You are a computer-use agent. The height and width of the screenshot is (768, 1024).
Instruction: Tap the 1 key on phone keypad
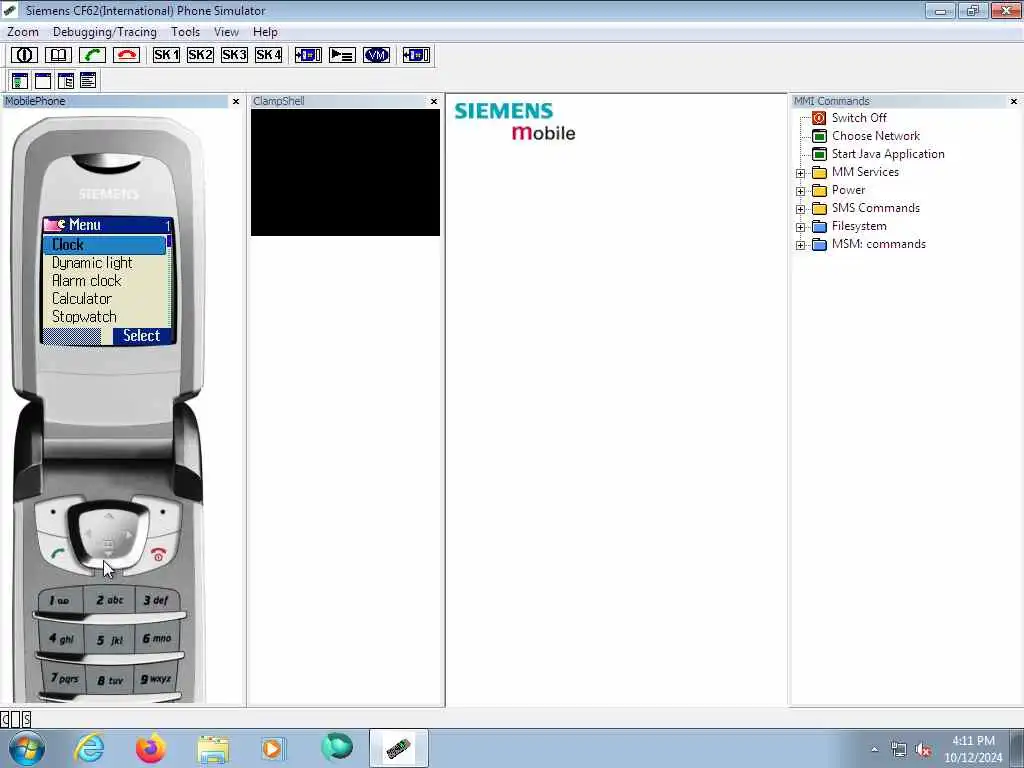click(60, 600)
